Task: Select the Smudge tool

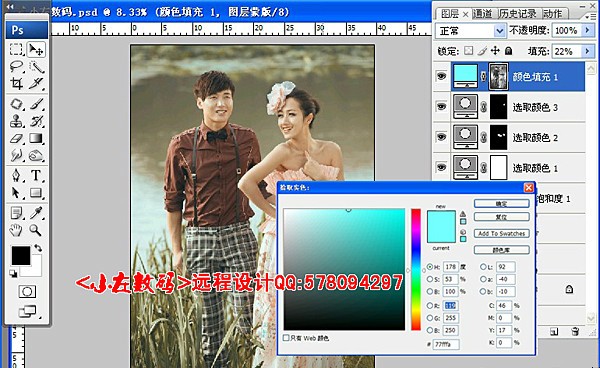Action: pos(16,155)
